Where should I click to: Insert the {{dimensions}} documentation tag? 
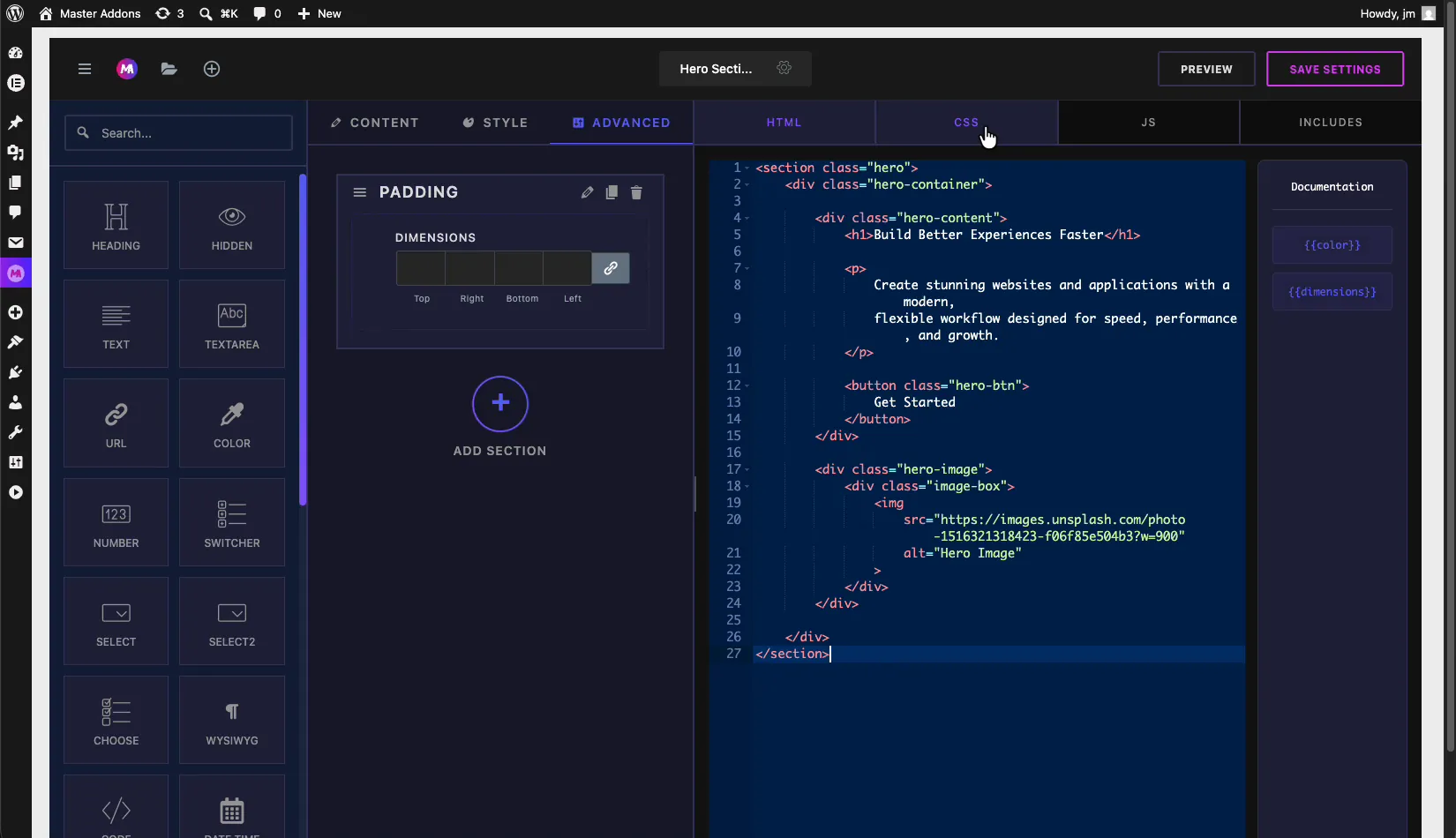point(1332,292)
